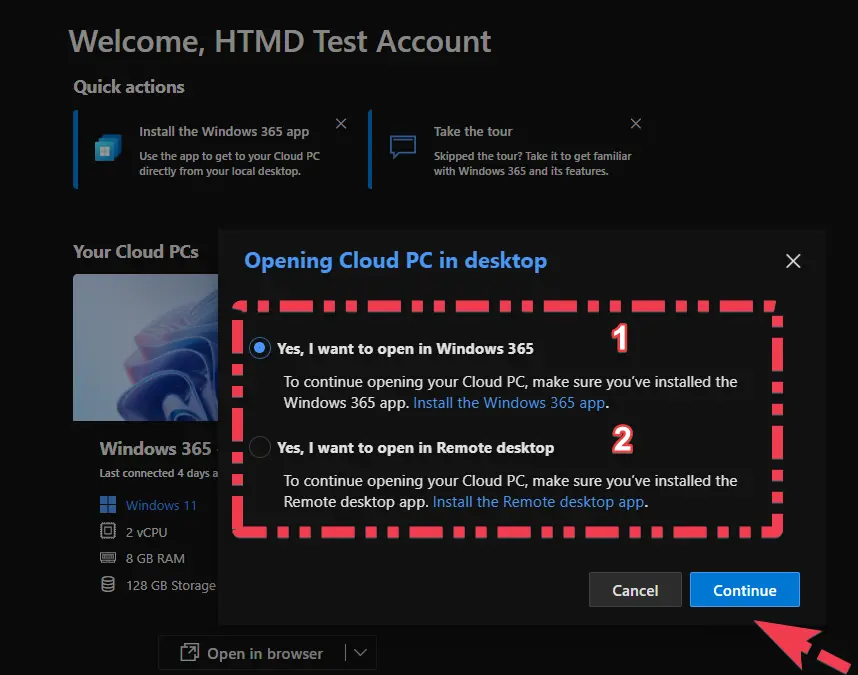This screenshot has height=675, width=858.
Task: Click the Opening Cloud PC in desktop title
Action: 395,261
